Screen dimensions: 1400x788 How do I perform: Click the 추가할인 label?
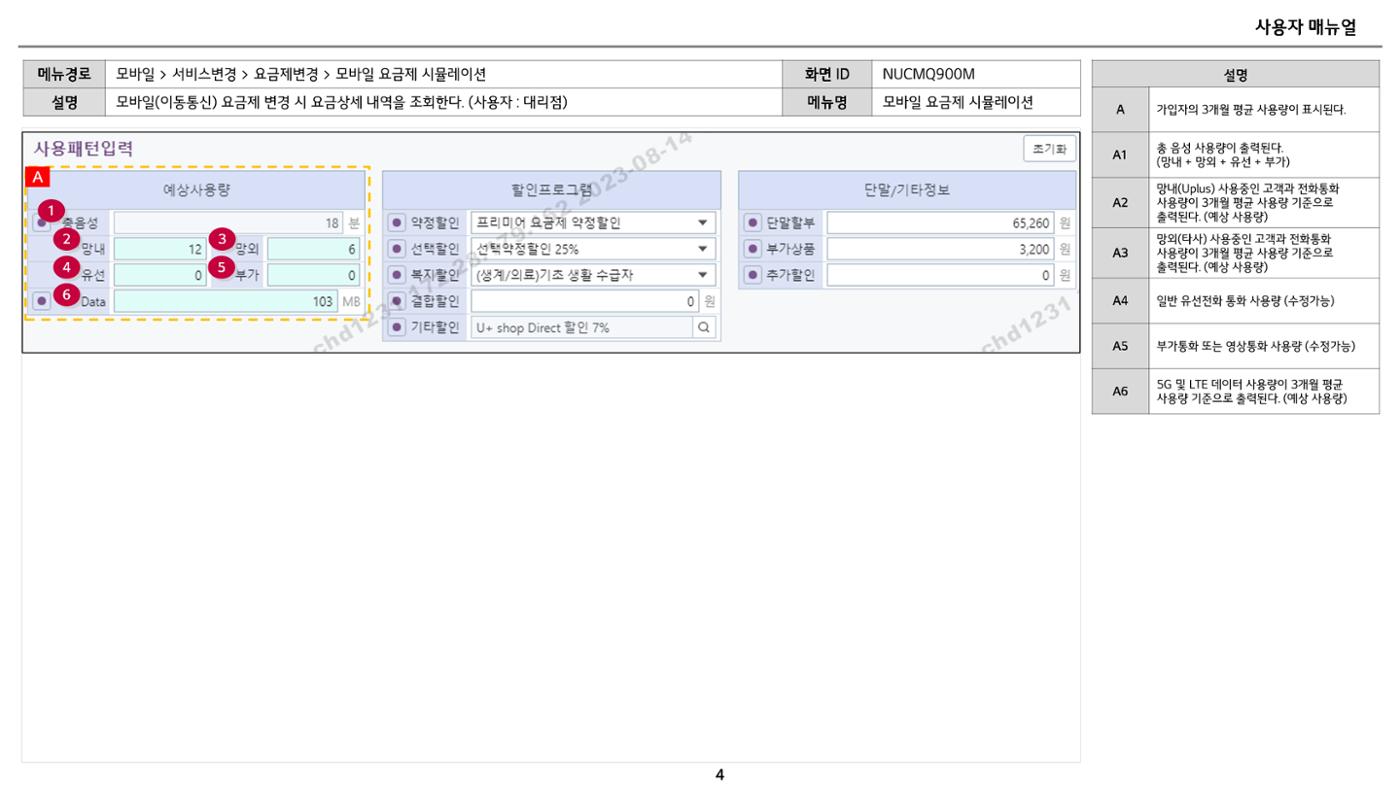coord(791,275)
